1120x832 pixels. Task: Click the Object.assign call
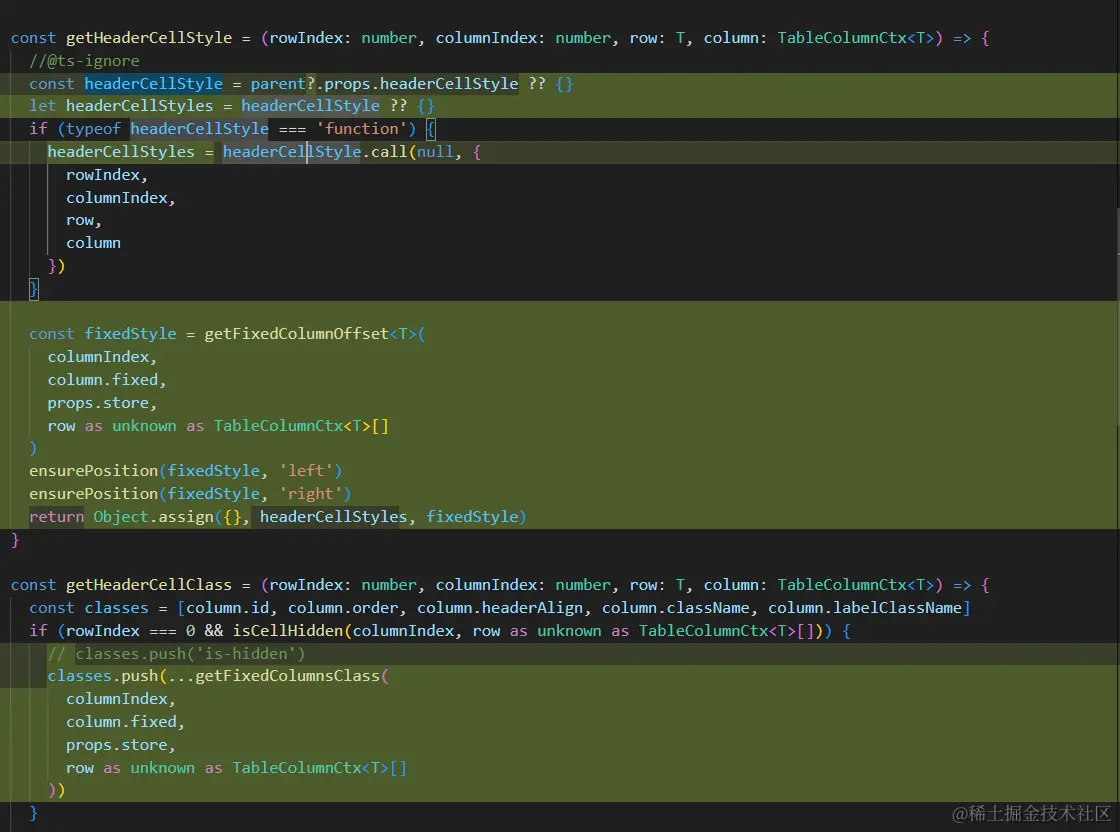(154, 516)
